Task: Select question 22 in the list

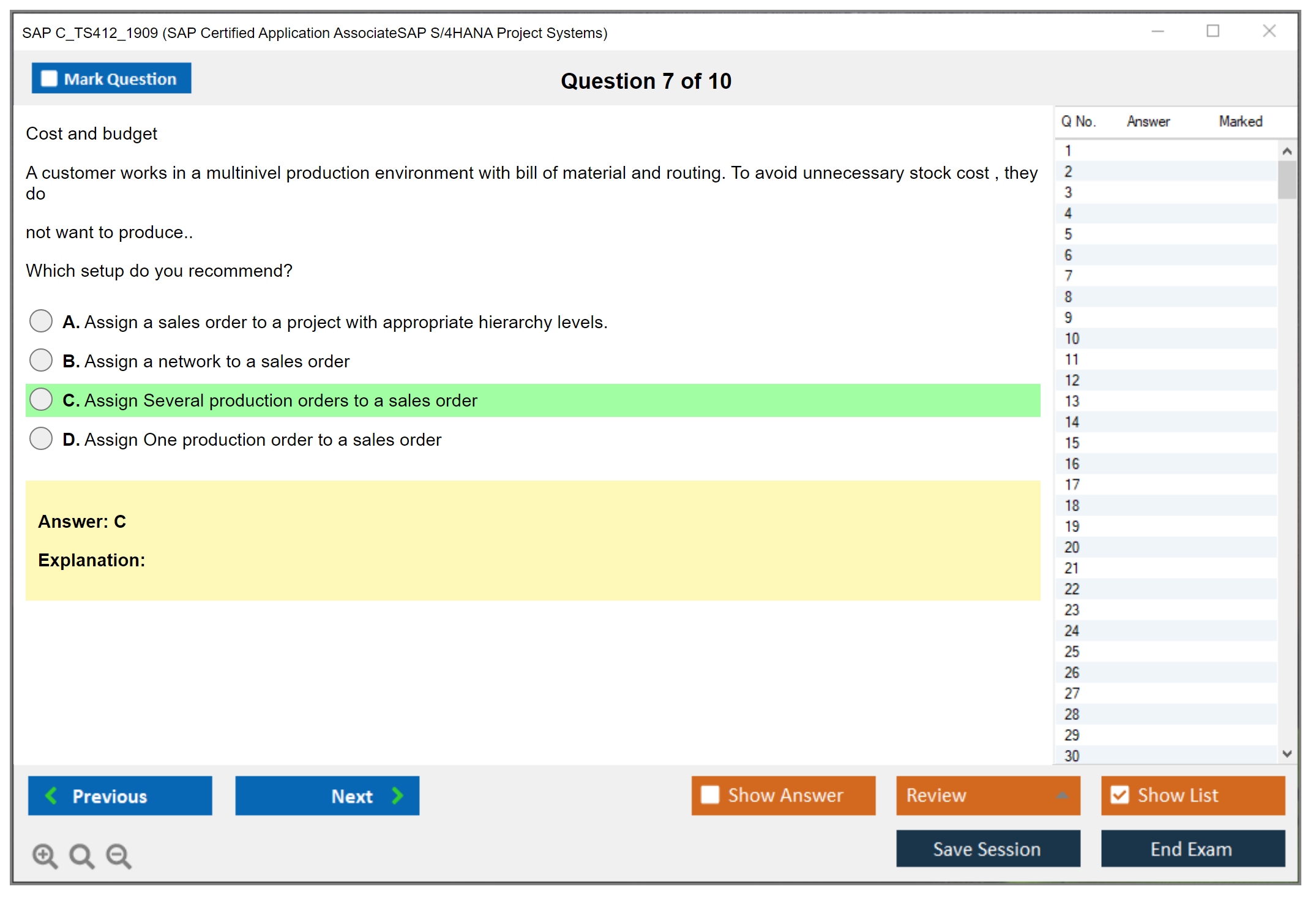Action: tap(1072, 589)
